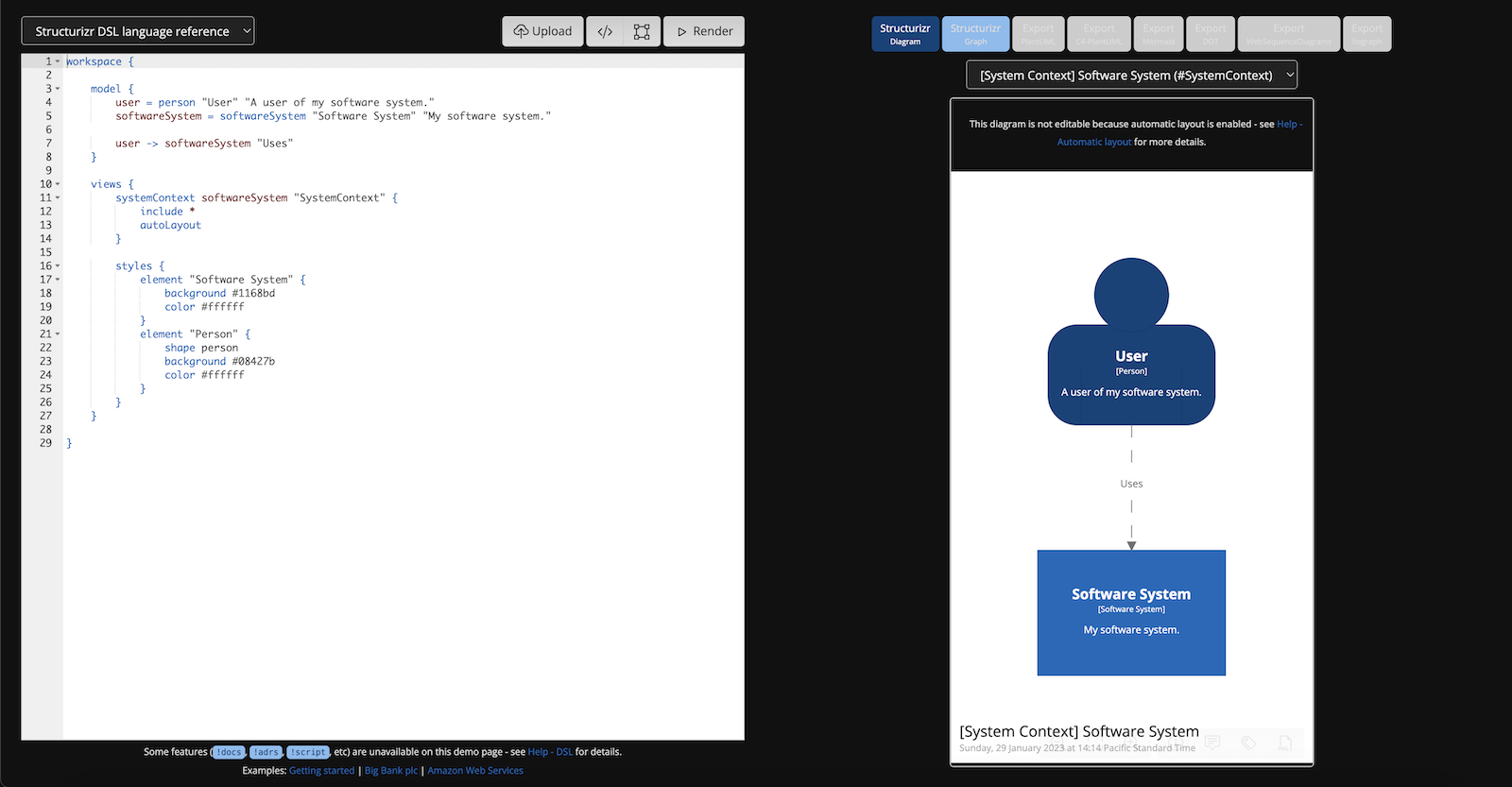Click the shape person text on line 22
The image size is (1512, 787).
click(x=201, y=348)
